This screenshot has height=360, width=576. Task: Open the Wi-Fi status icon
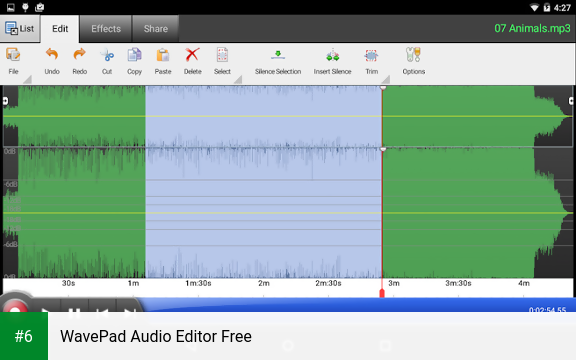[534, 7]
